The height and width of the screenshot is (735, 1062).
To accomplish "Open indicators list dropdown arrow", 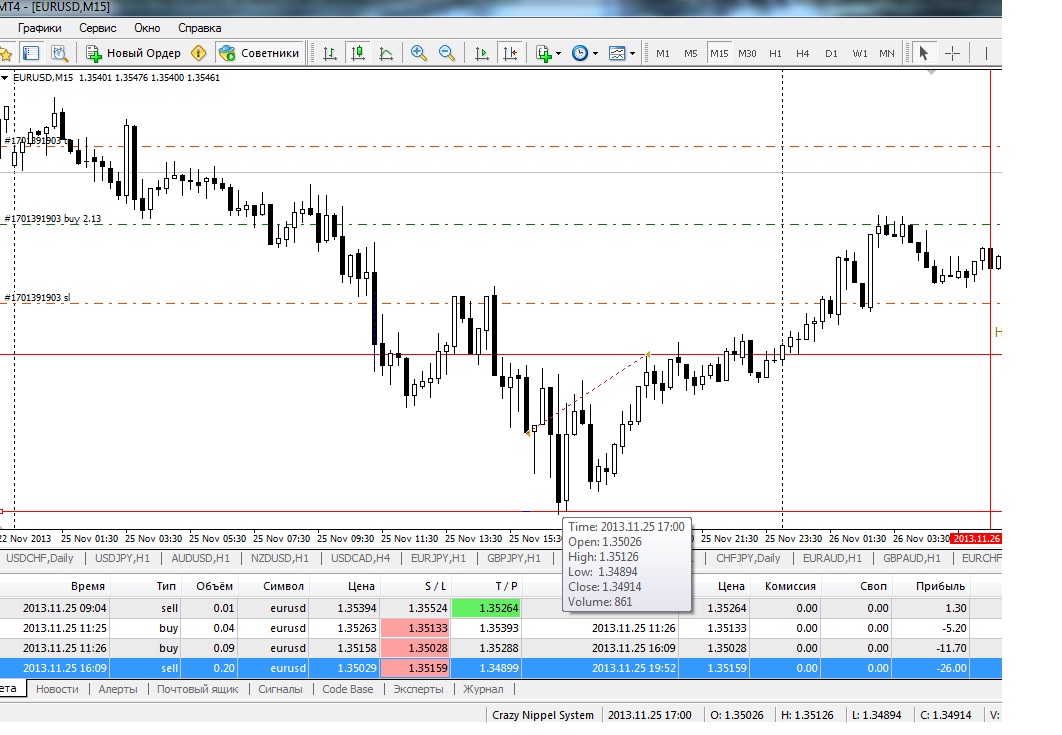I will pyautogui.click(x=559, y=54).
